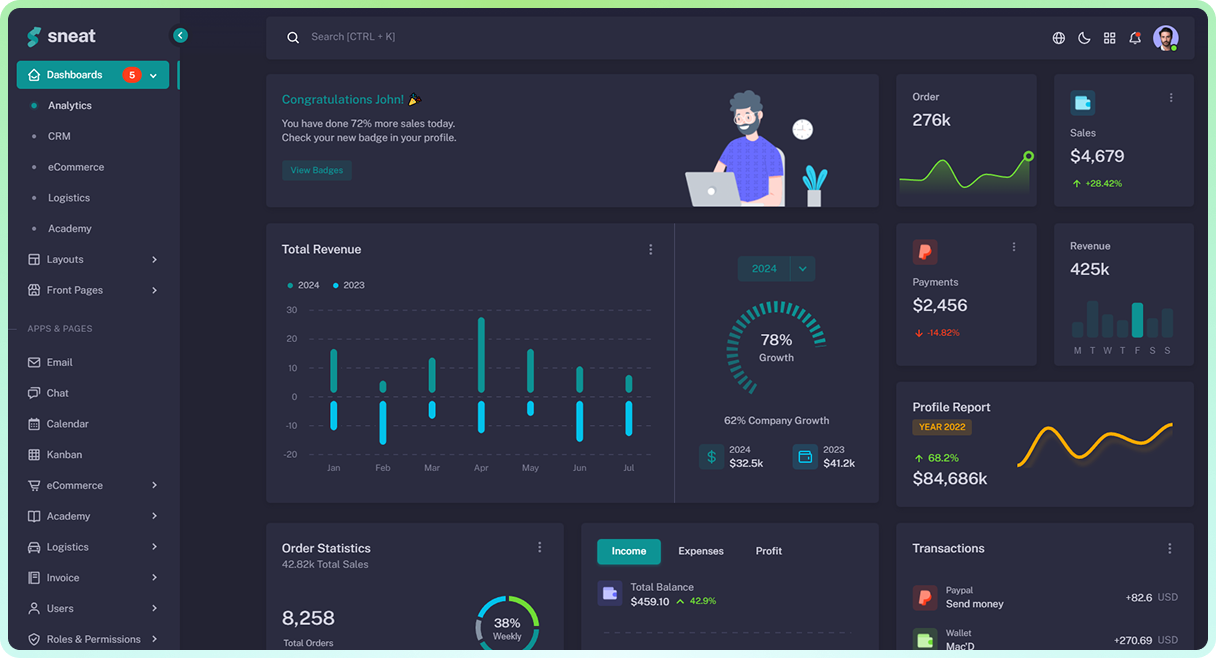Open the 2024 year dropdown arrow
This screenshot has height=658, width=1216.
(x=803, y=269)
